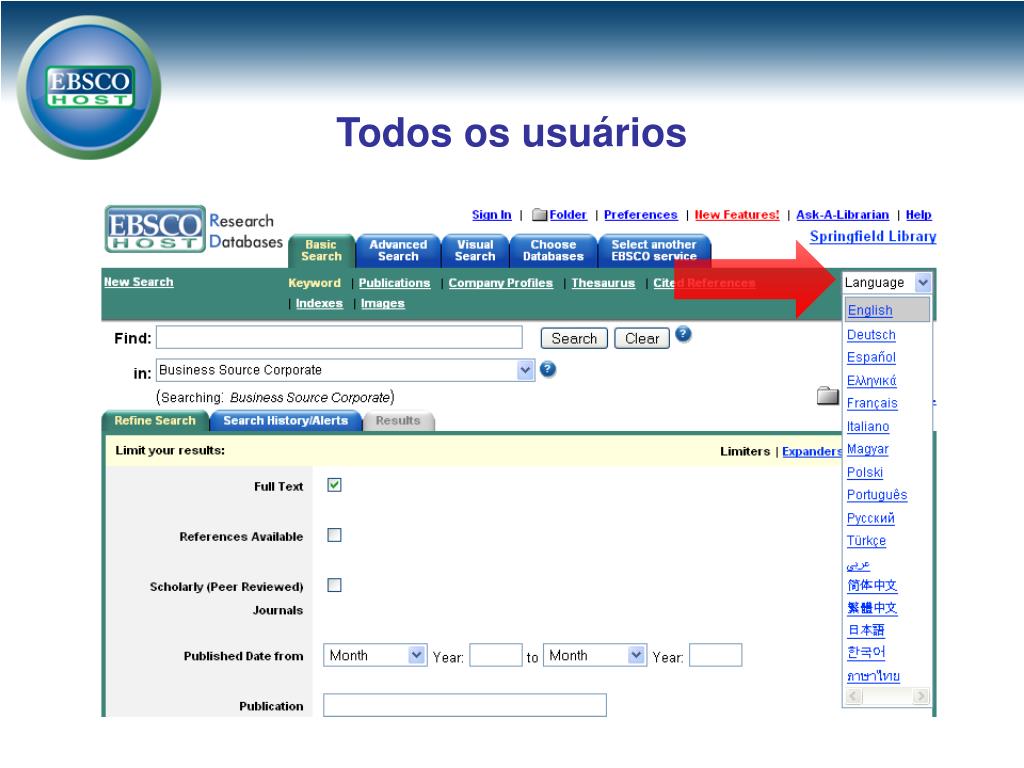Click the ending Year input field
The width and height of the screenshot is (1024, 768).
[715, 655]
